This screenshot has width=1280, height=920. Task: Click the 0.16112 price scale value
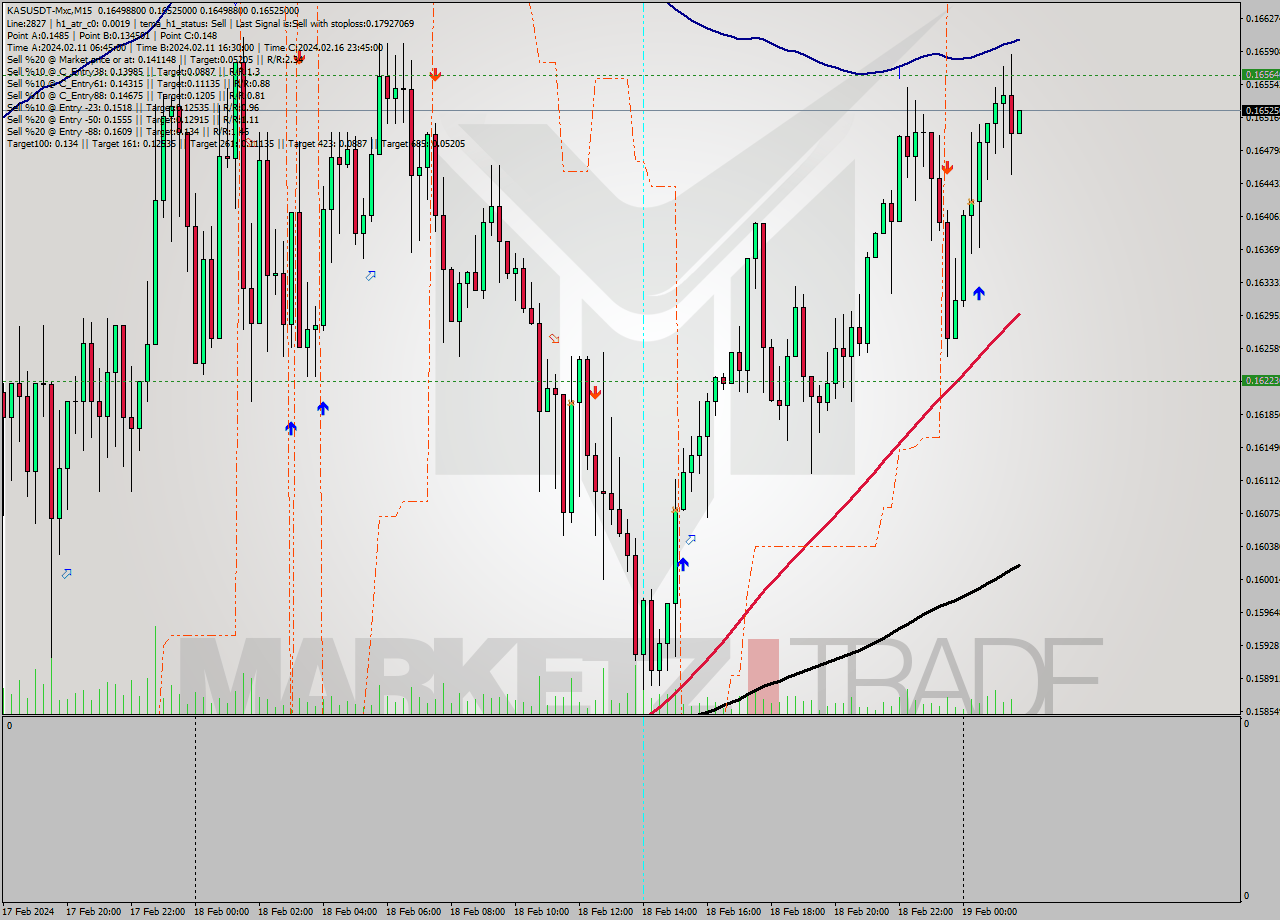coord(1262,480)
